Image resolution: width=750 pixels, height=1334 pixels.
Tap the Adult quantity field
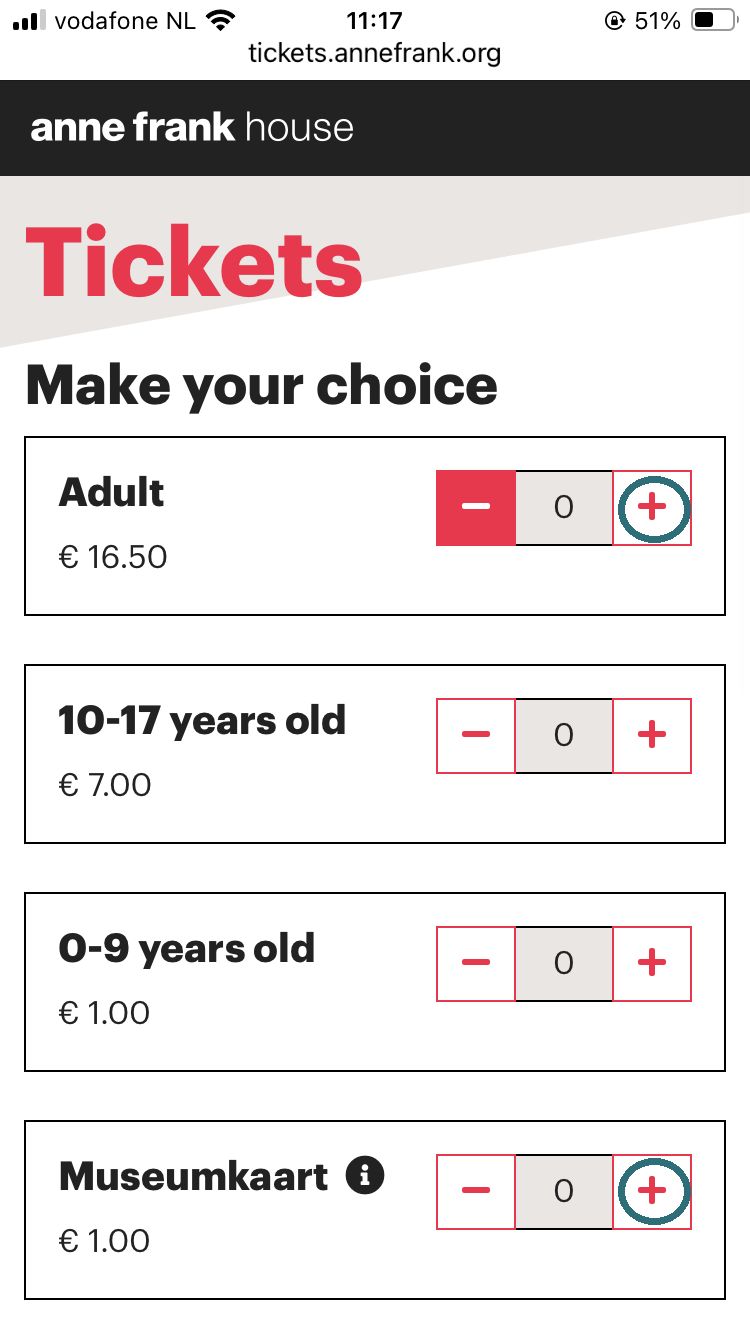pos(564,508)
